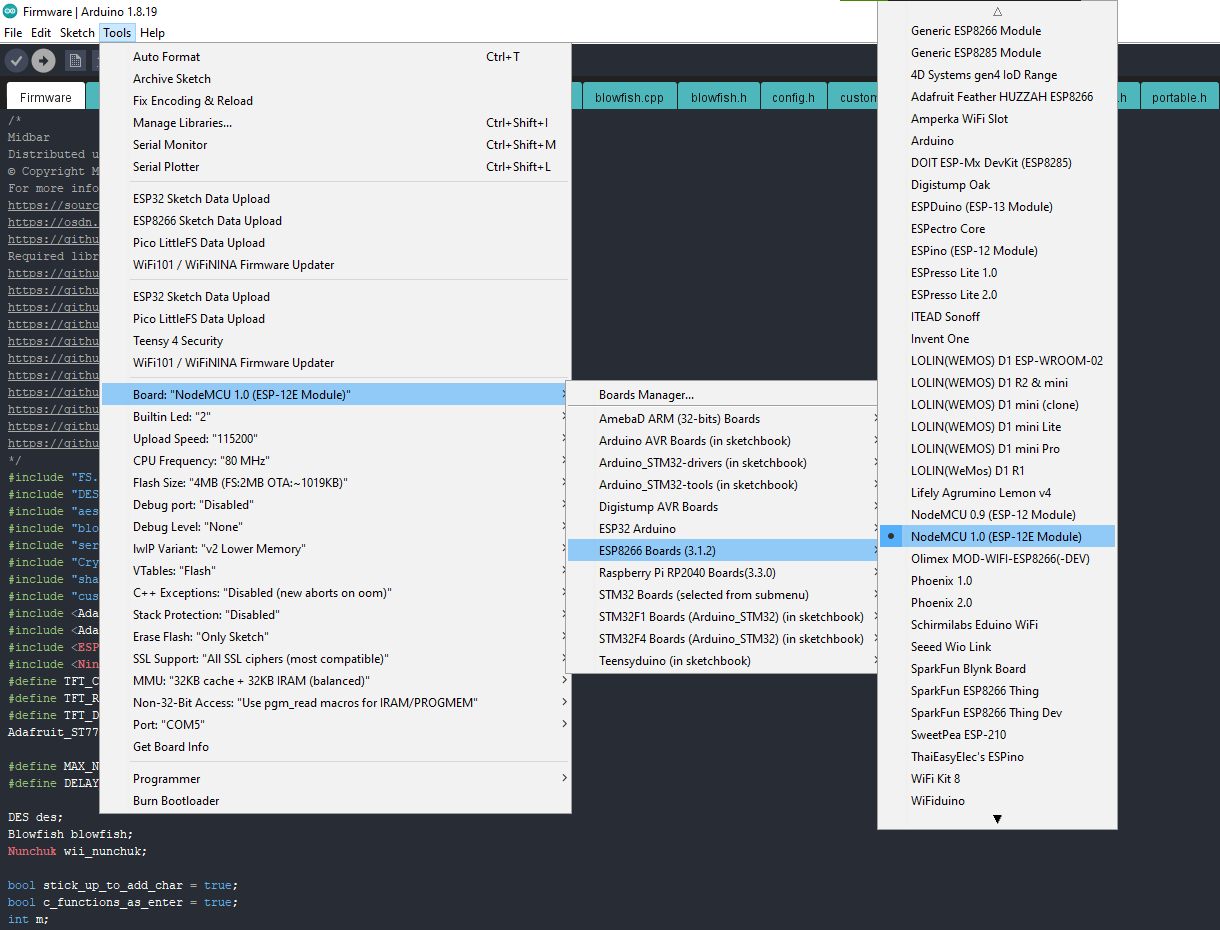Switch to the portable.h tab
The image size is (1220, 930).
pyautogui.click(x=1179, y=97)
